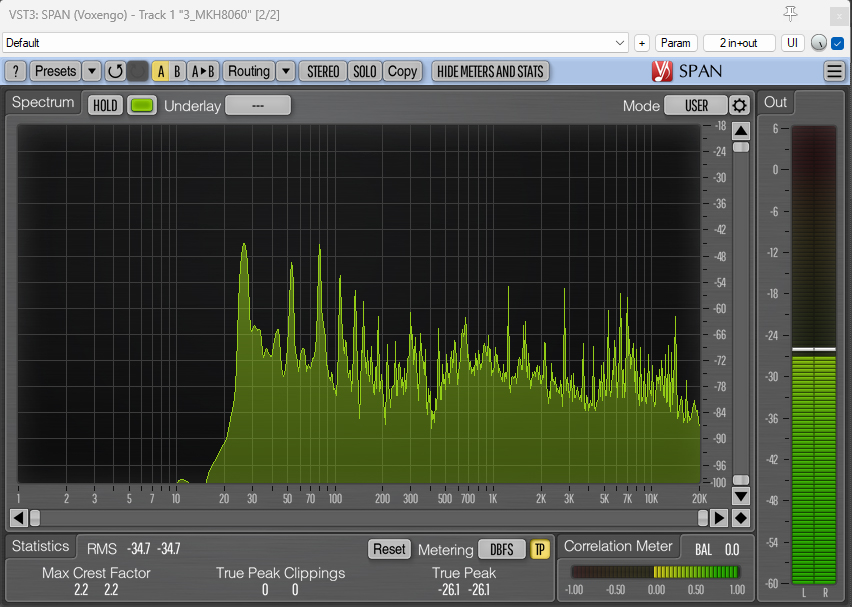The image size is (852, 607).
Task: Open the DBFS metering menu
Action: click(x=501, y=549)
